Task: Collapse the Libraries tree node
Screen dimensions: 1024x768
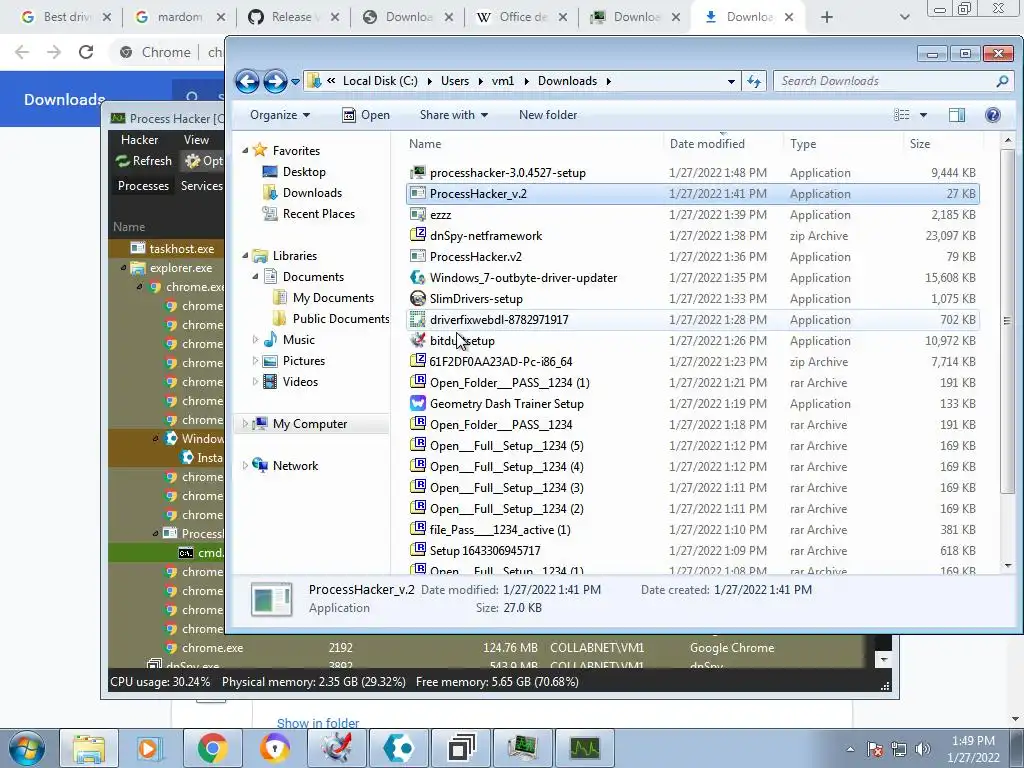Action: tap(245, 256)
